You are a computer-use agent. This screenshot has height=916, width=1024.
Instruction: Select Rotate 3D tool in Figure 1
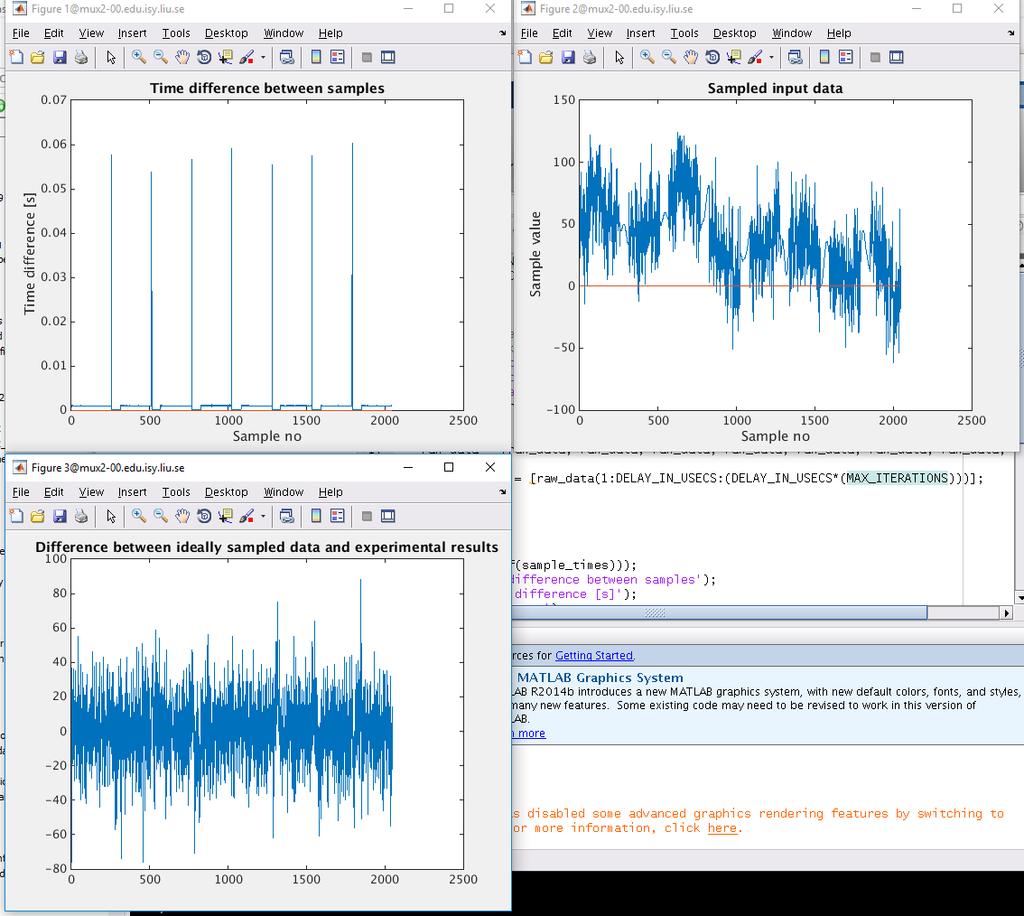tap(204, 57)
